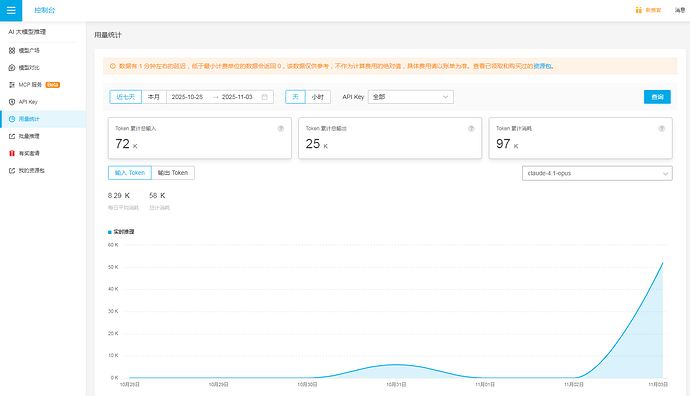This screenshot has height=396, width=690.
Task: Click the MCP 服务 icon in the sidebar
Action: pyautogui.click(x=12, y=85)
